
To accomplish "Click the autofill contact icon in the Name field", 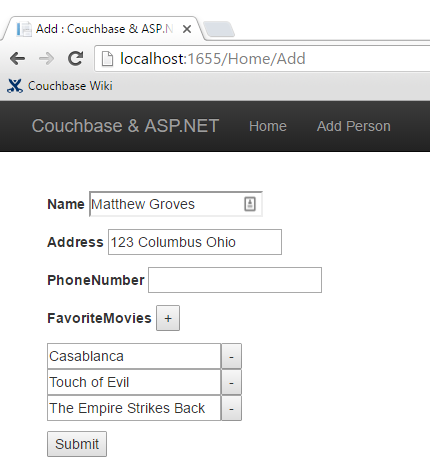I will (250, 204).
